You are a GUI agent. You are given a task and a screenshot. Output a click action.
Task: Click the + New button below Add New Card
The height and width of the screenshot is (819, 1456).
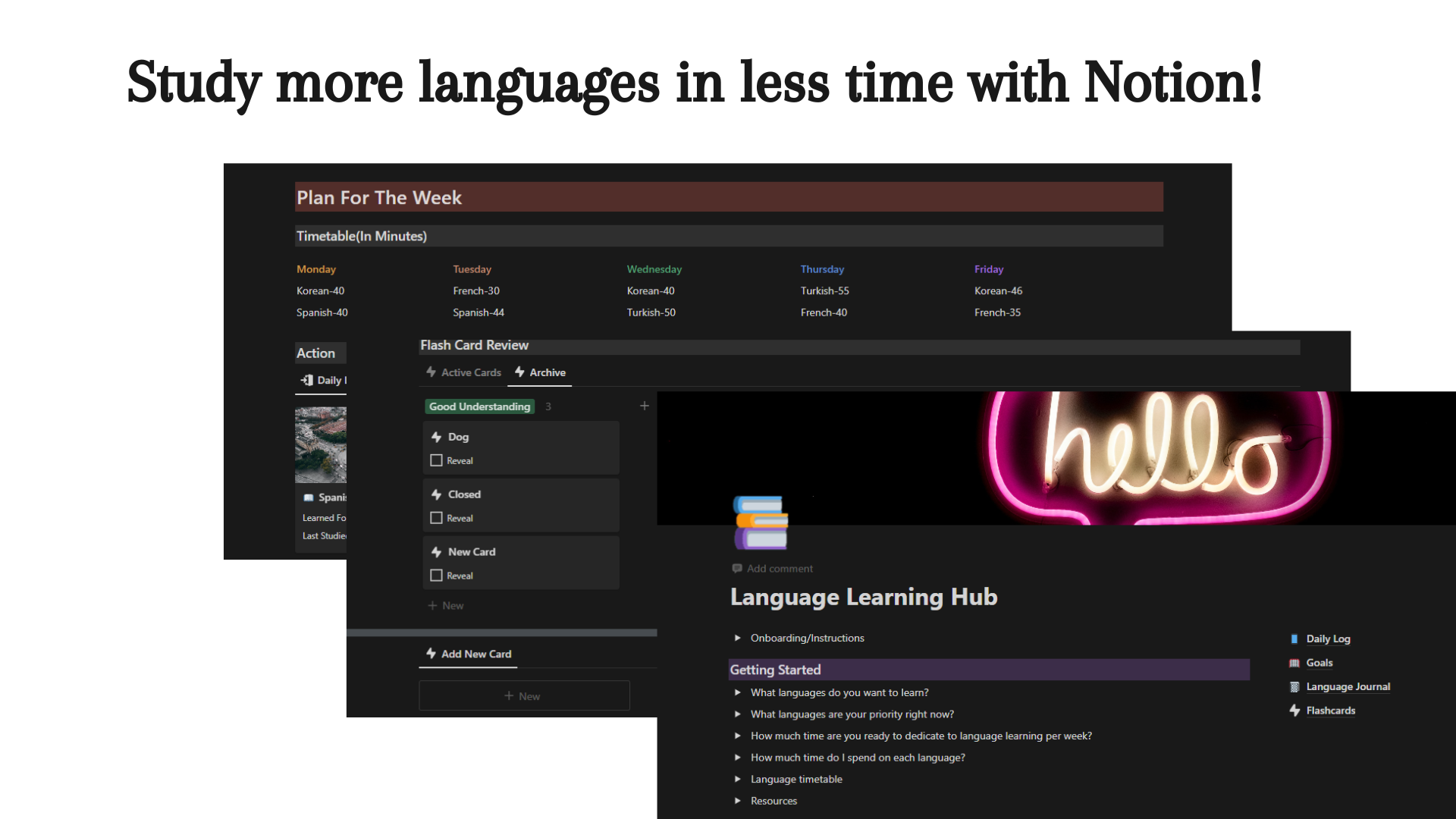(x=524, y=695)
